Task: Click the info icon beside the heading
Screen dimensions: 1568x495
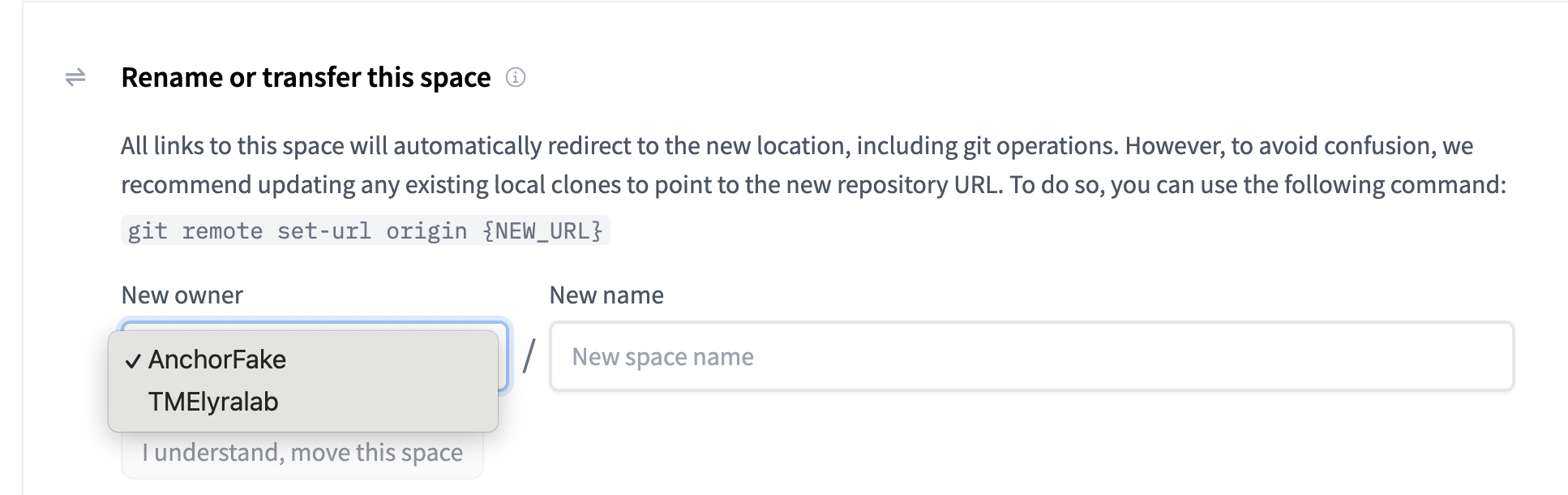Action: 516,77
